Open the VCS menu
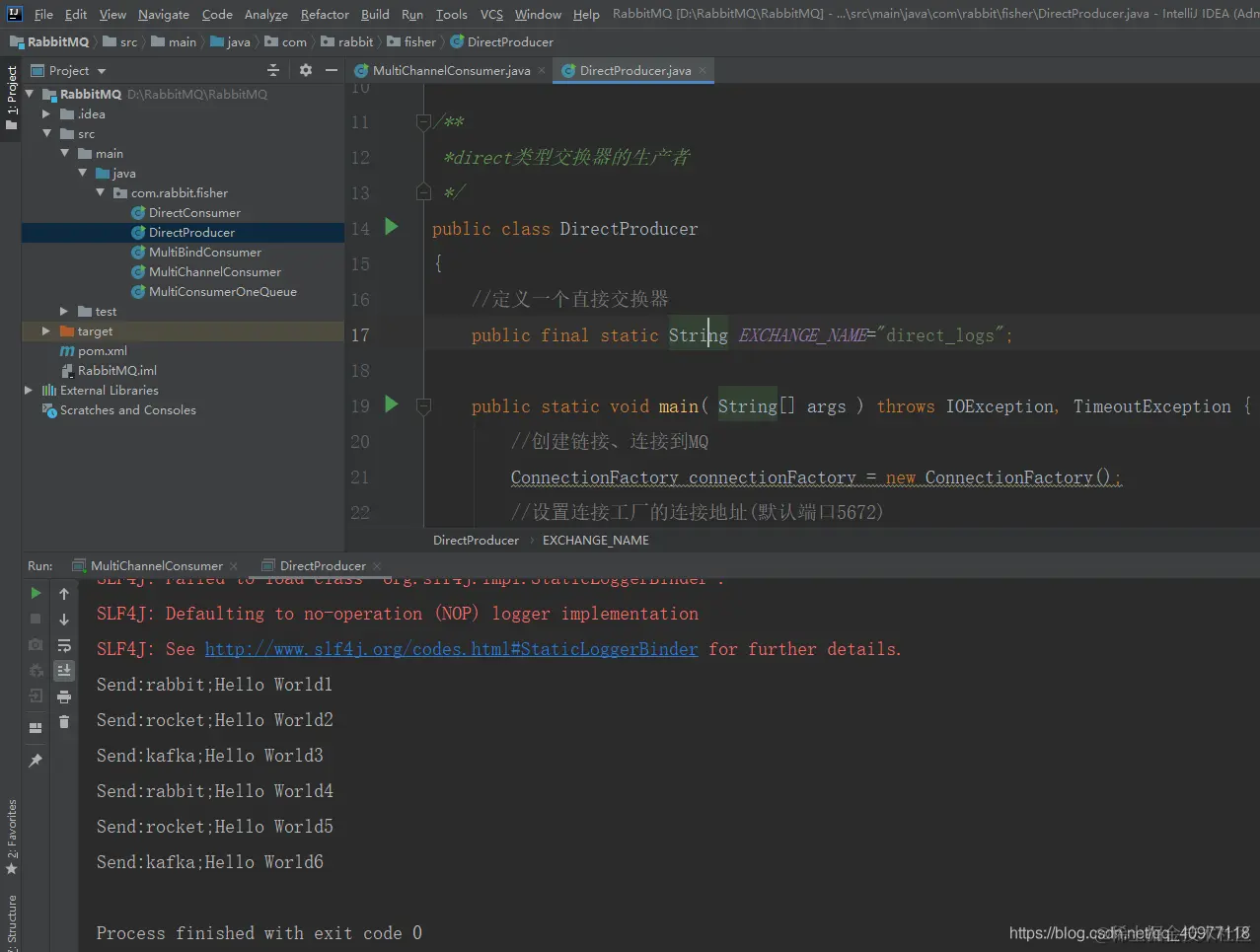Image resolution: width=1260 pixels, height=952 pixels. point(491,14)
